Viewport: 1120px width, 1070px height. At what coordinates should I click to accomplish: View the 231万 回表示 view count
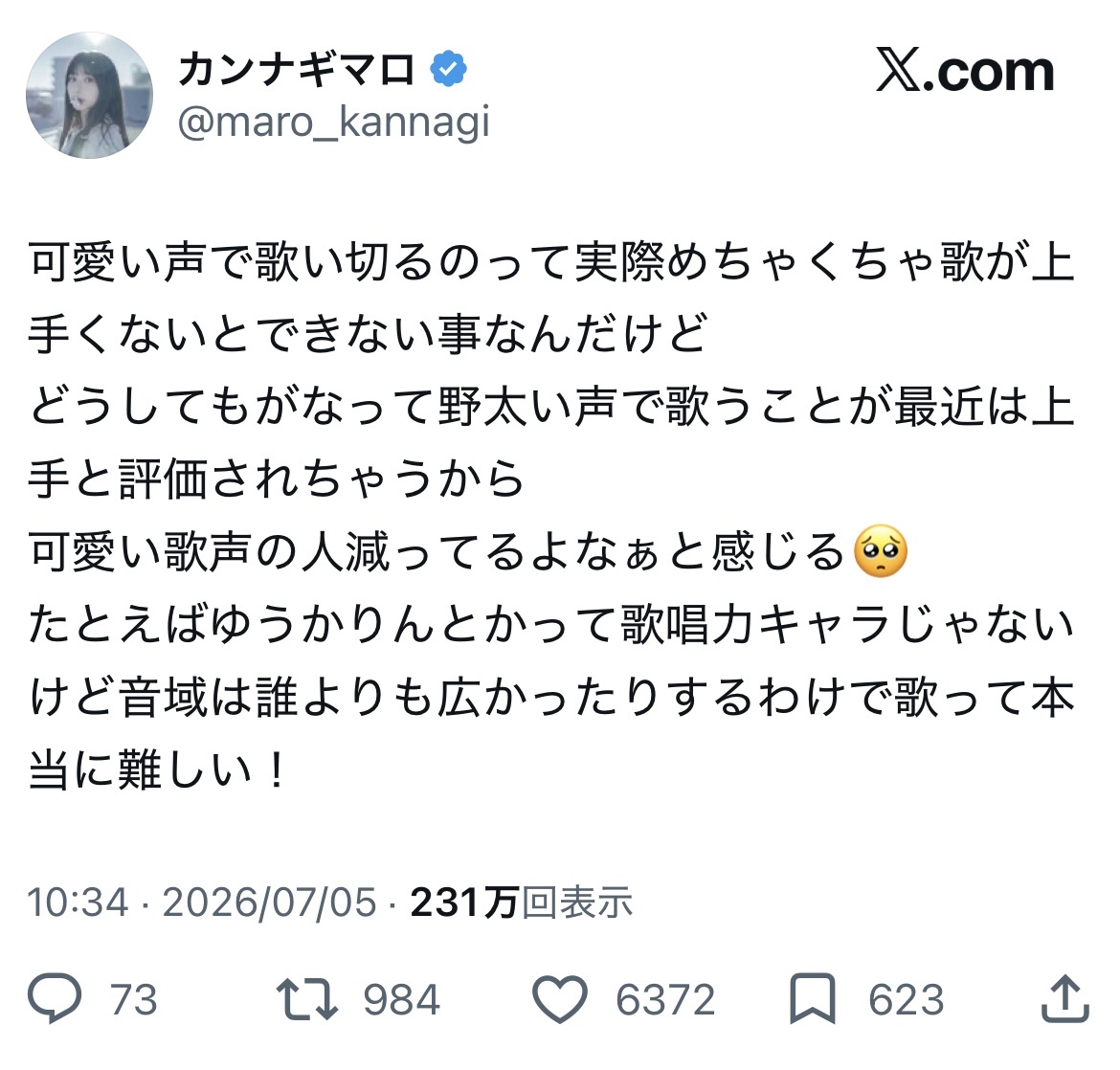coord(522,902)
